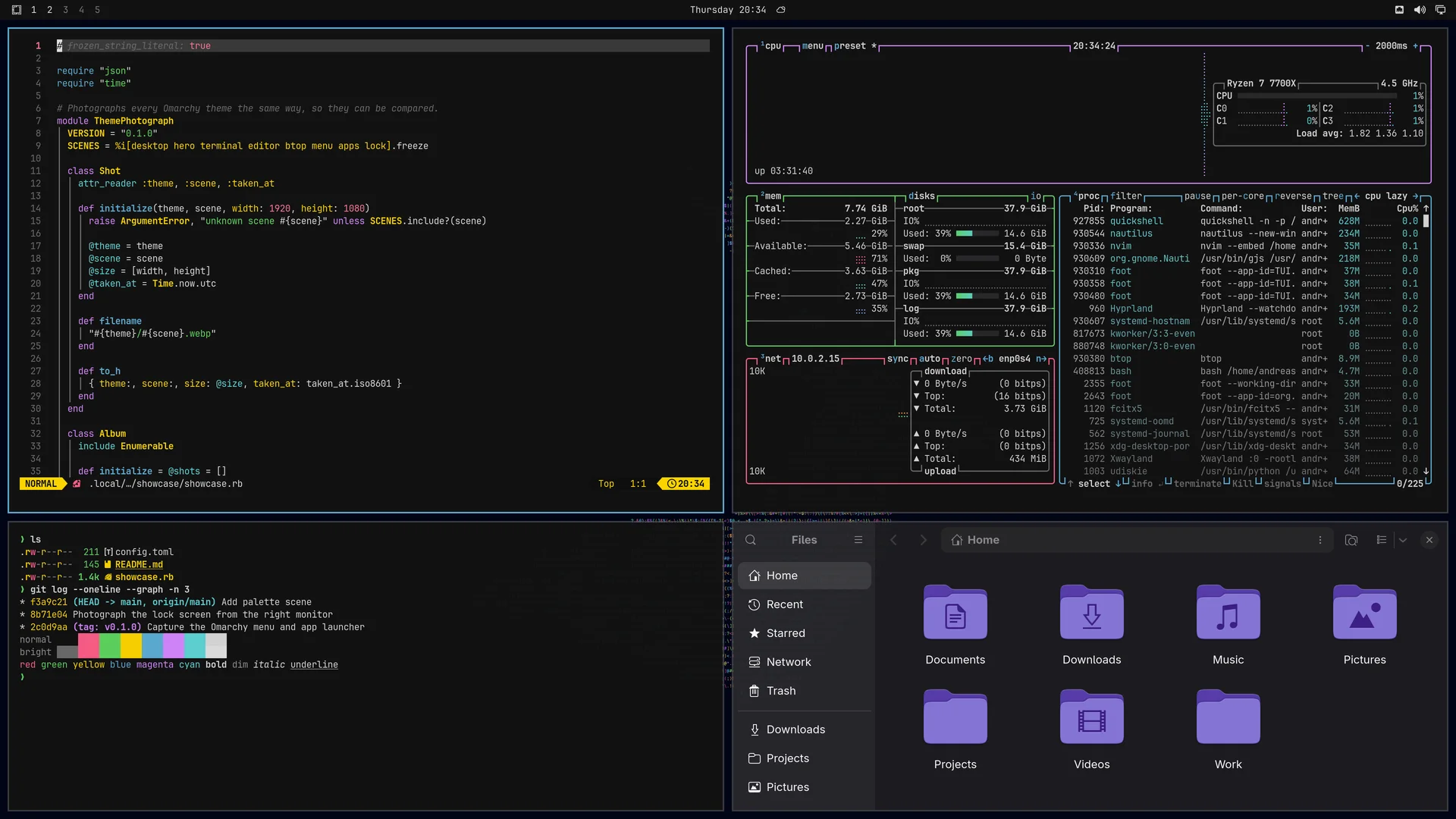The width and height of the screenshot is (1456, 819).
Task: Expand the view options dropdown chevron in Files
Action: [x=1403, y=540]
